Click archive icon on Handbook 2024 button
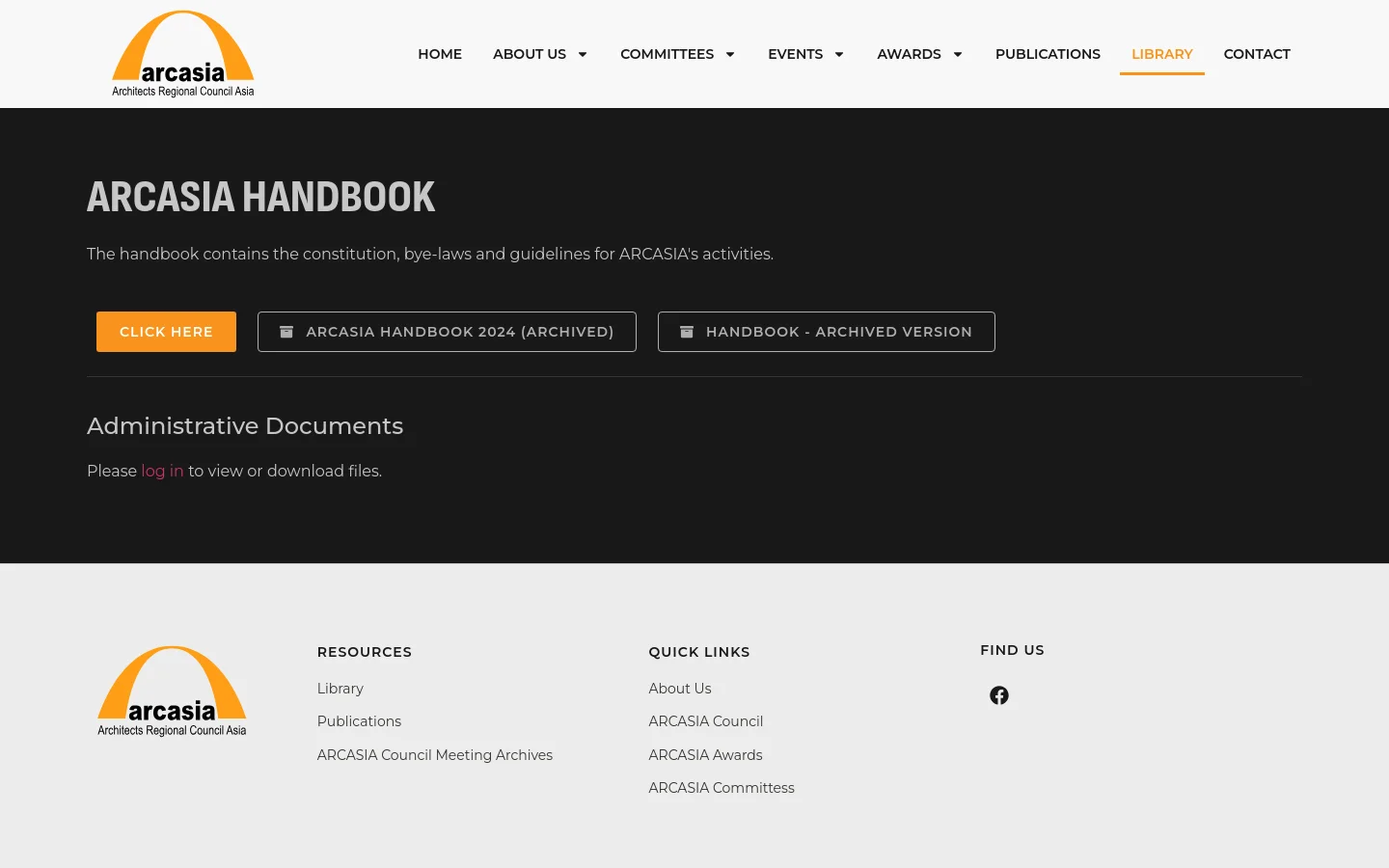The height and width of the screenshot is (868, 1389). click(x=286, y=332)
